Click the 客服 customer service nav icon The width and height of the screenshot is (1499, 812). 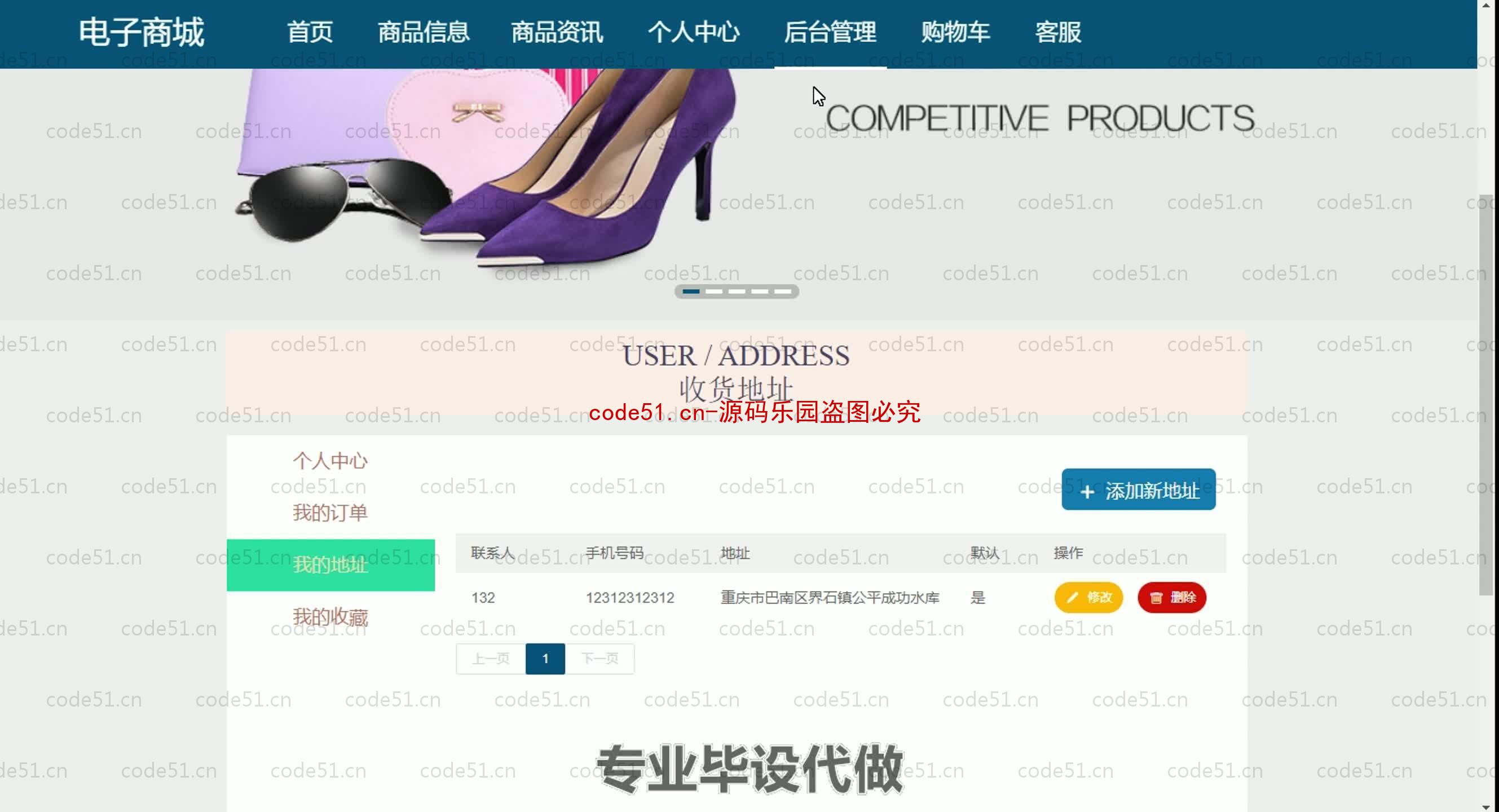click(x=1058, y=33)
